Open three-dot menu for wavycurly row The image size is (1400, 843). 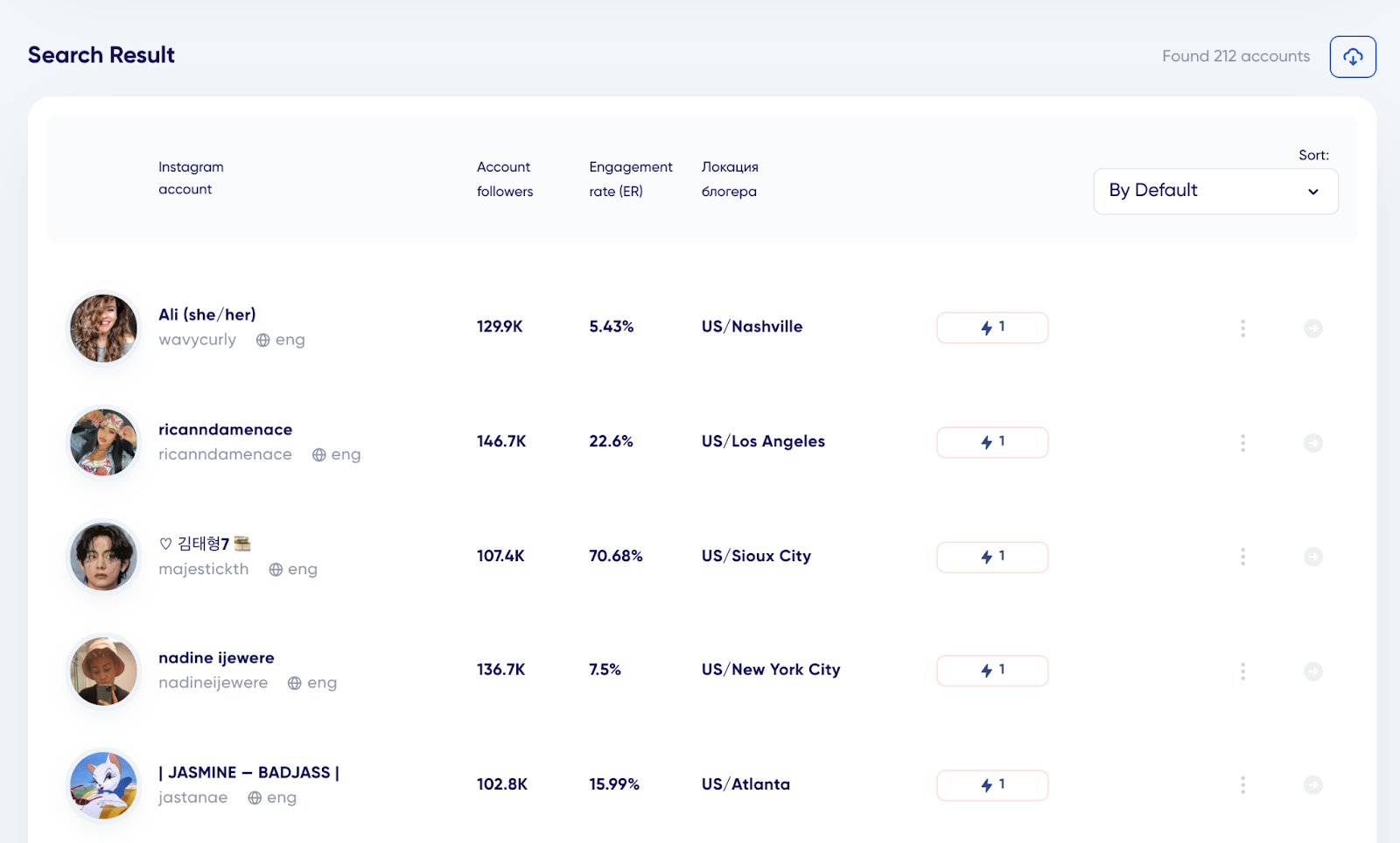(1242, 328)
